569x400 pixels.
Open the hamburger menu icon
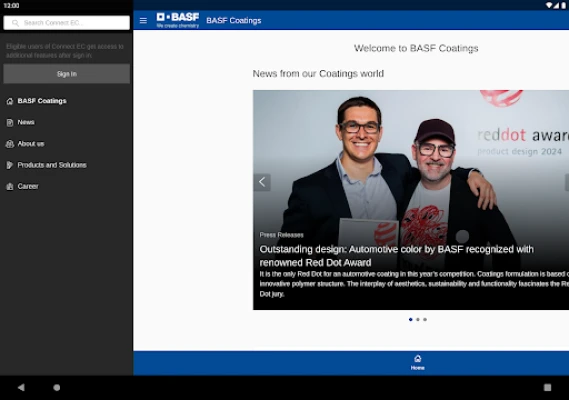143,21
